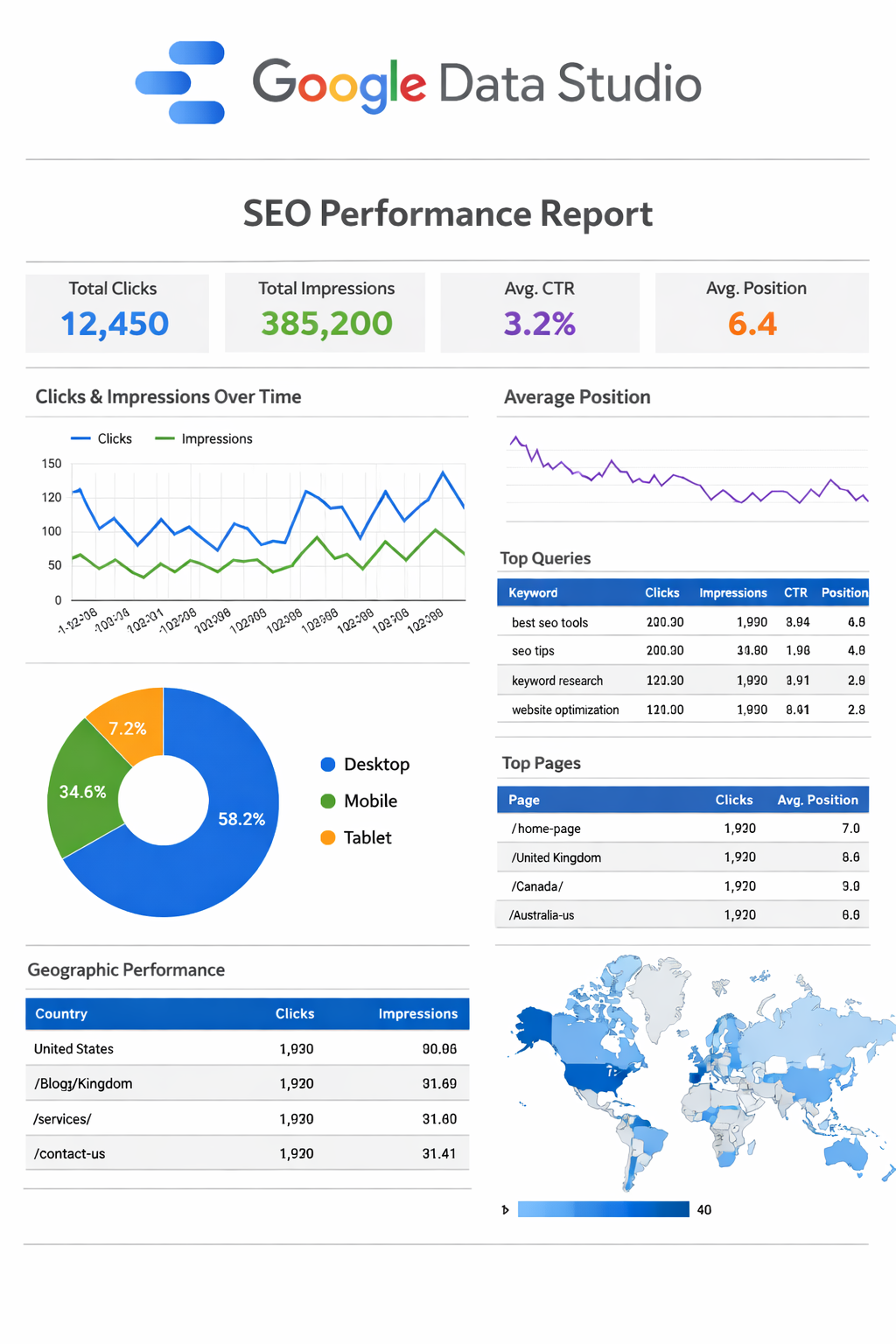Select the Top Queries section header

tap(544, 558)
